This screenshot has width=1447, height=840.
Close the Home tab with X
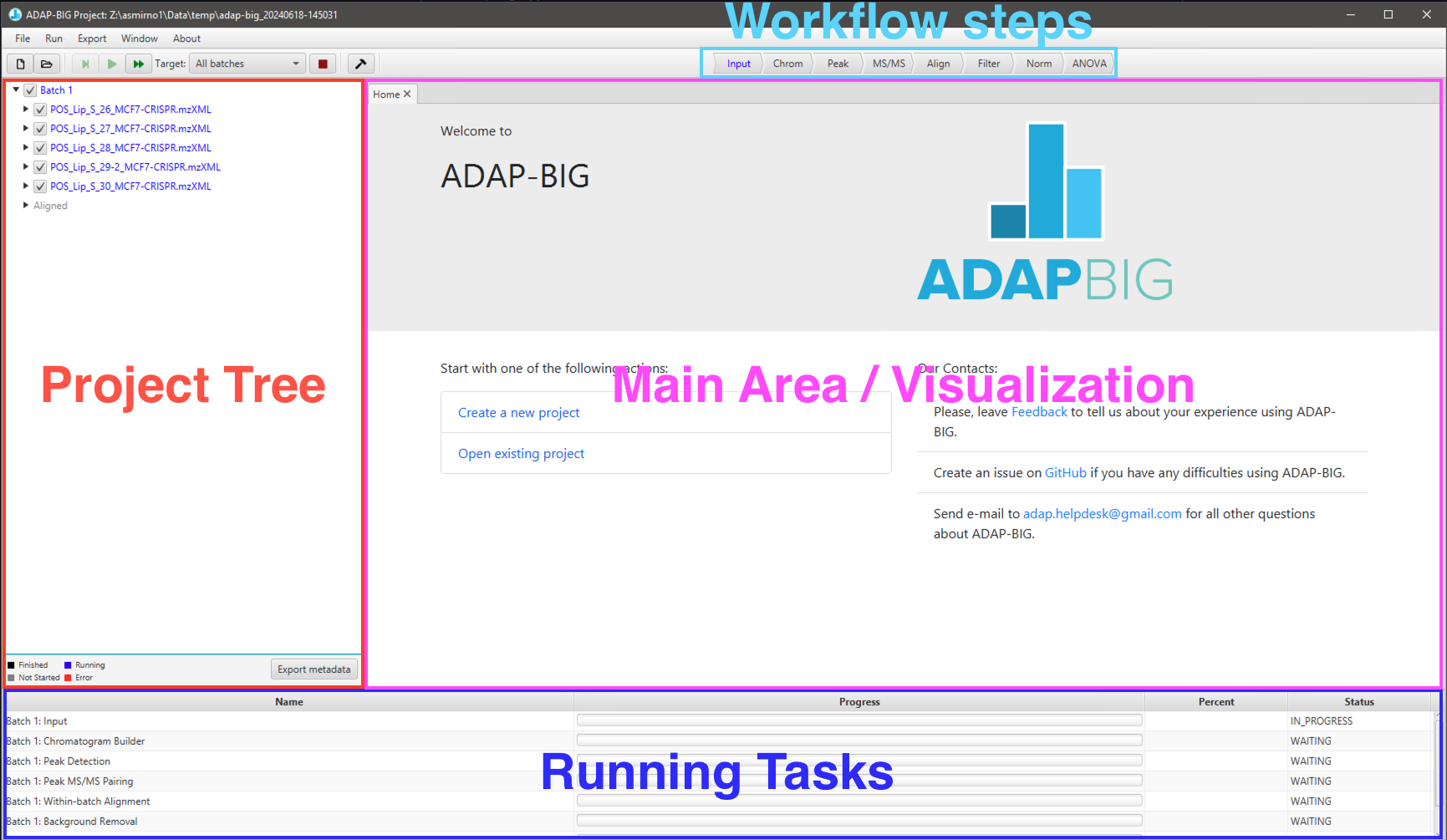[x=407, y=94]
